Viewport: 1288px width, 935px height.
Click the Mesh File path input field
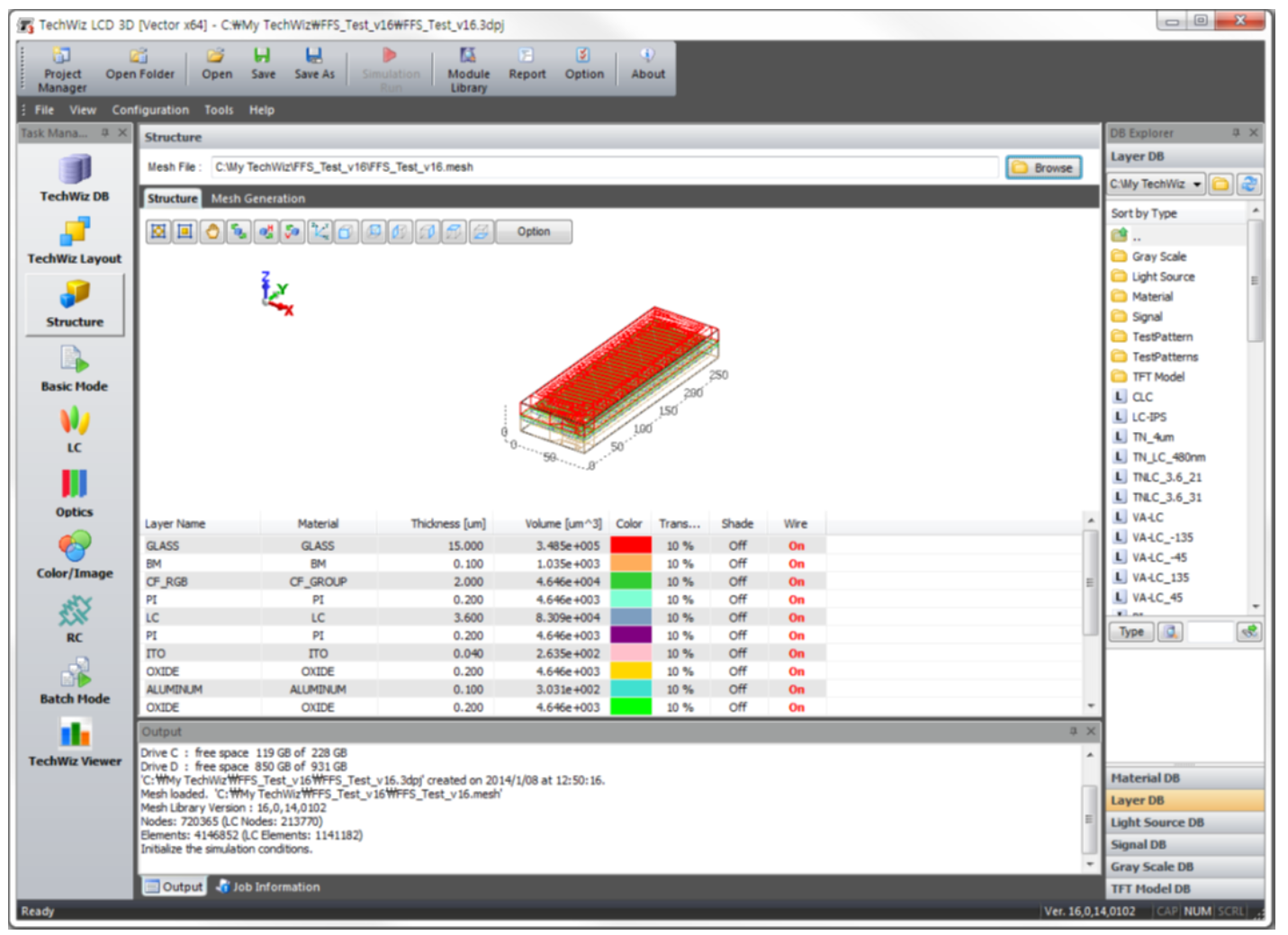(605, 167)
